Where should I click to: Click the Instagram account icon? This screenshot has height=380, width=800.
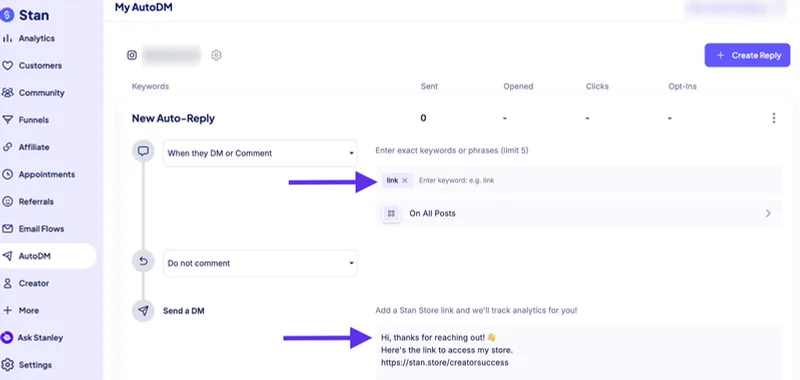[x=132, y=55]
